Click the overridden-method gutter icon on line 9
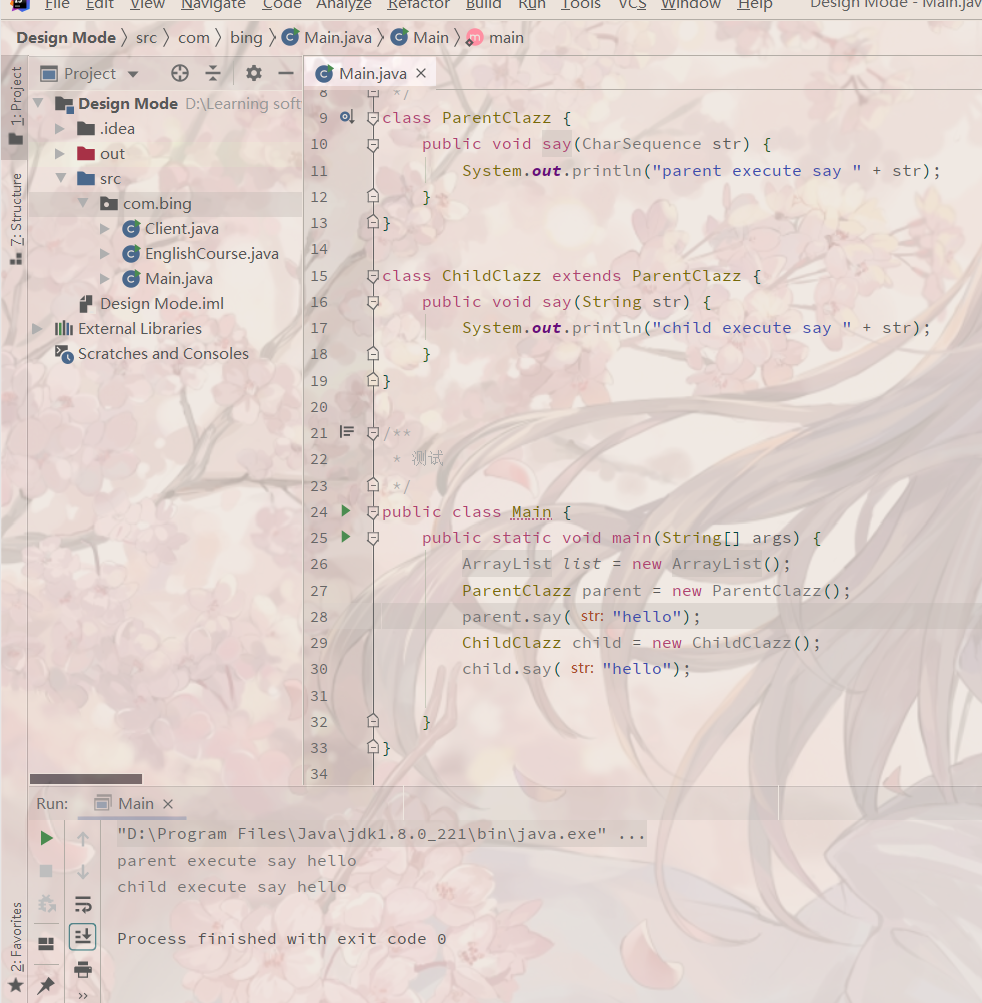 point(347,117)
